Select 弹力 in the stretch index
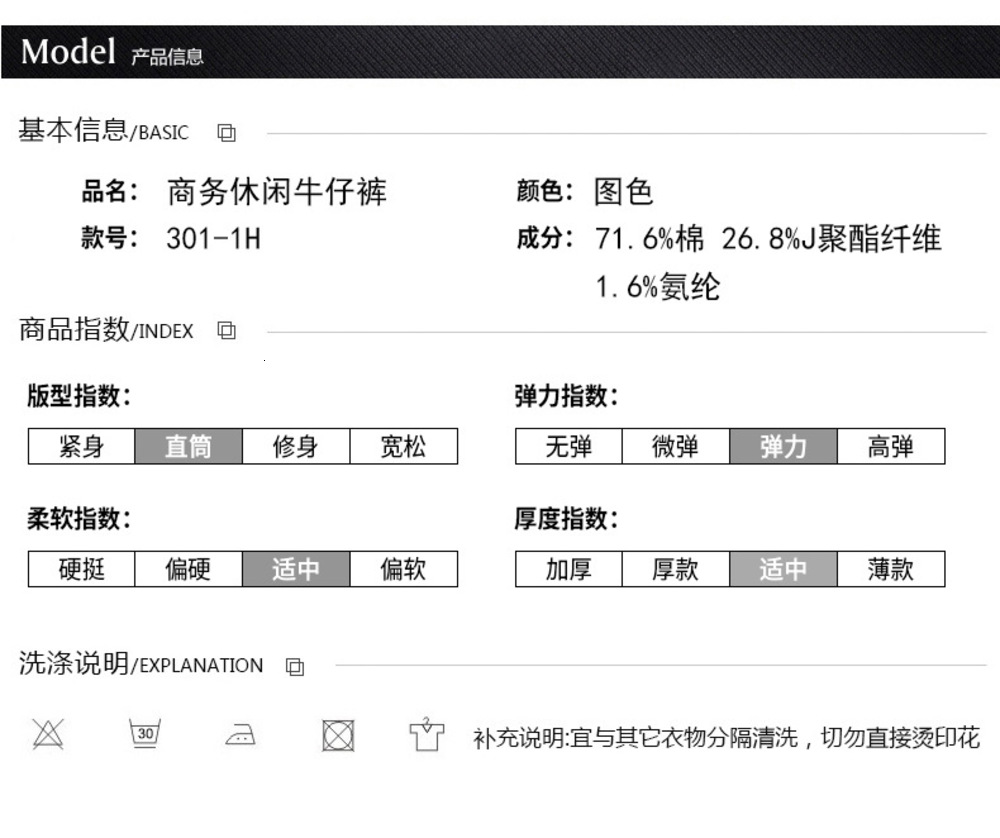The image size is (1000, 838). [x=783, y=446]
